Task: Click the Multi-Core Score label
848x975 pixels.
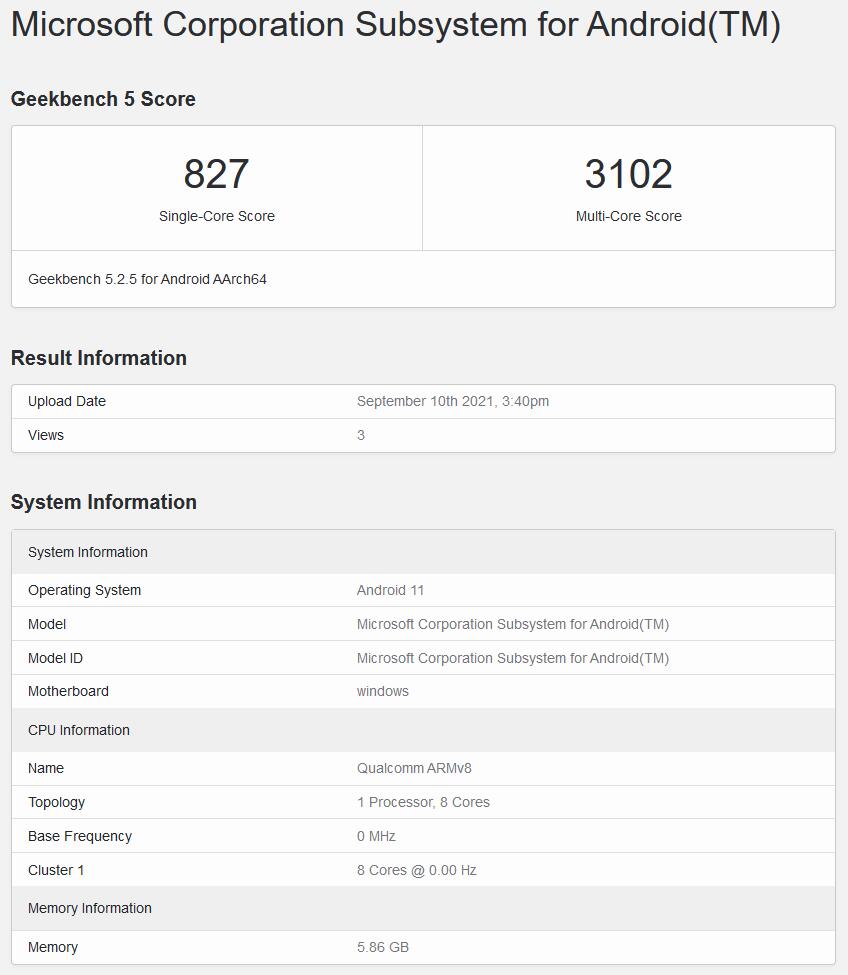Action: pos(628,216)
